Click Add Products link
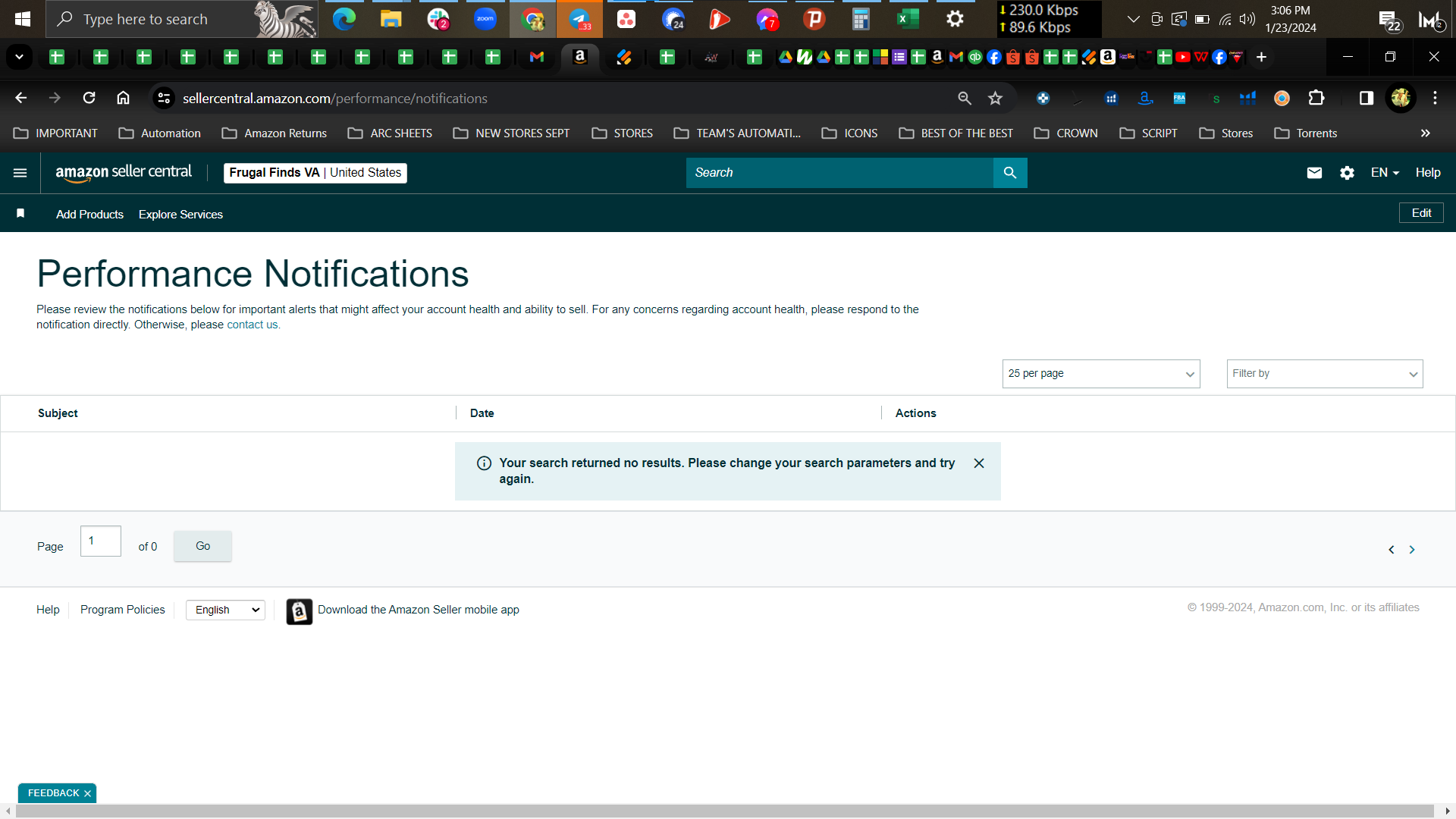The image size is (1456, 819). (x=89, y=215)
